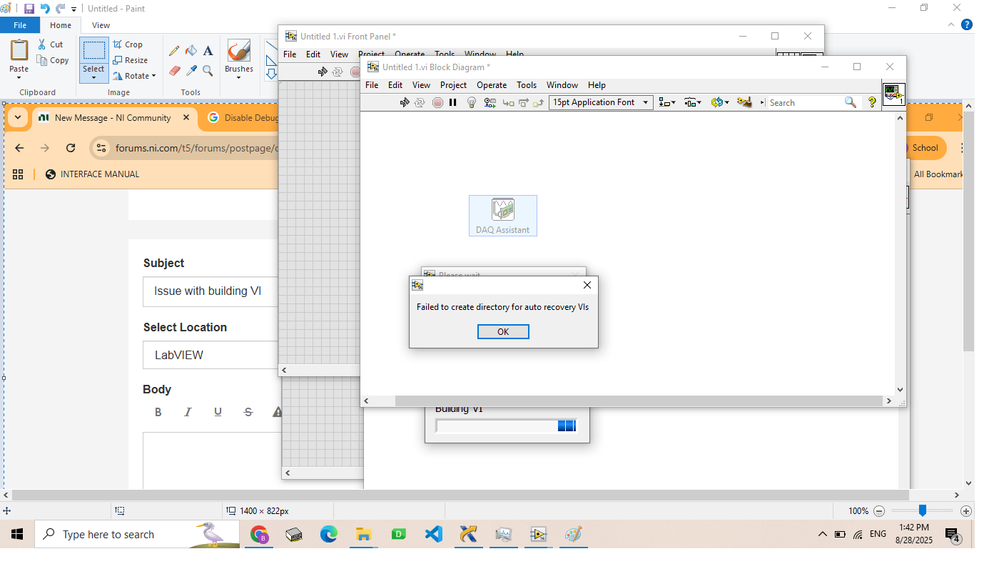This screenshot has width=999, height=587.
Task: Switch to New Message NI Community tab
Action: [x=113, y=117]
